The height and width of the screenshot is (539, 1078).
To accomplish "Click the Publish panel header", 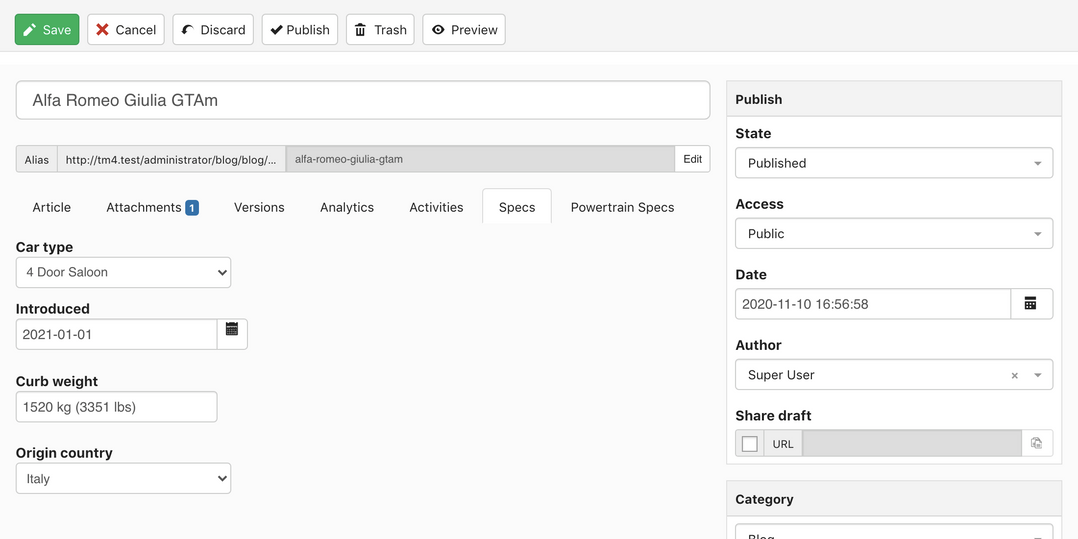I will coord(894,99).
